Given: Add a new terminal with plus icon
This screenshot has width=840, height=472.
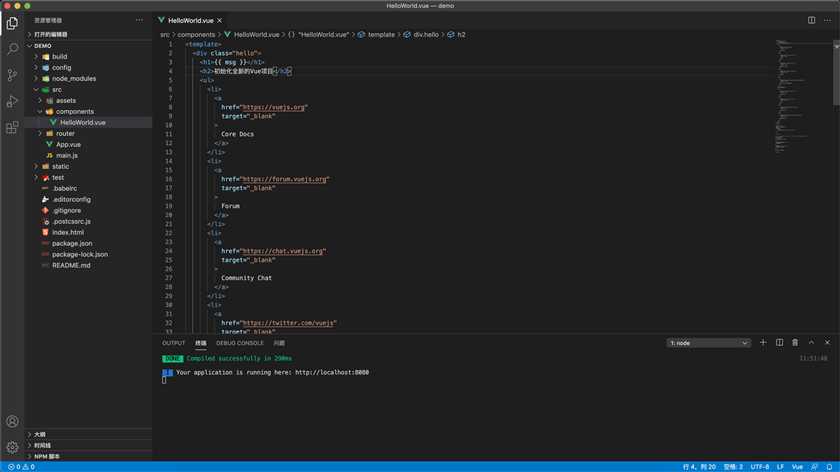Looking at the screenshot, I should click(763, 342).
